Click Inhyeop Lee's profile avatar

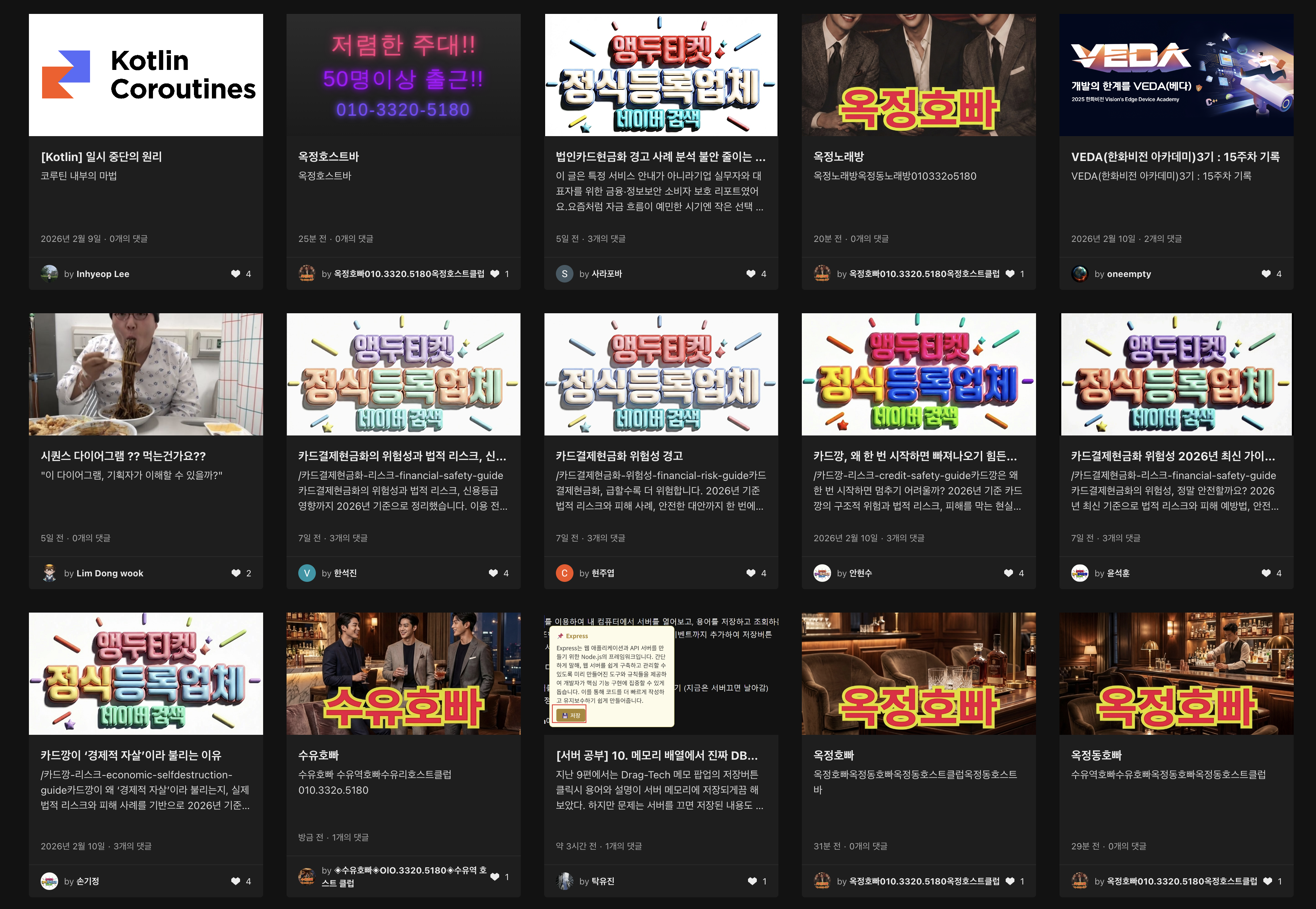[x=49, y=274]
